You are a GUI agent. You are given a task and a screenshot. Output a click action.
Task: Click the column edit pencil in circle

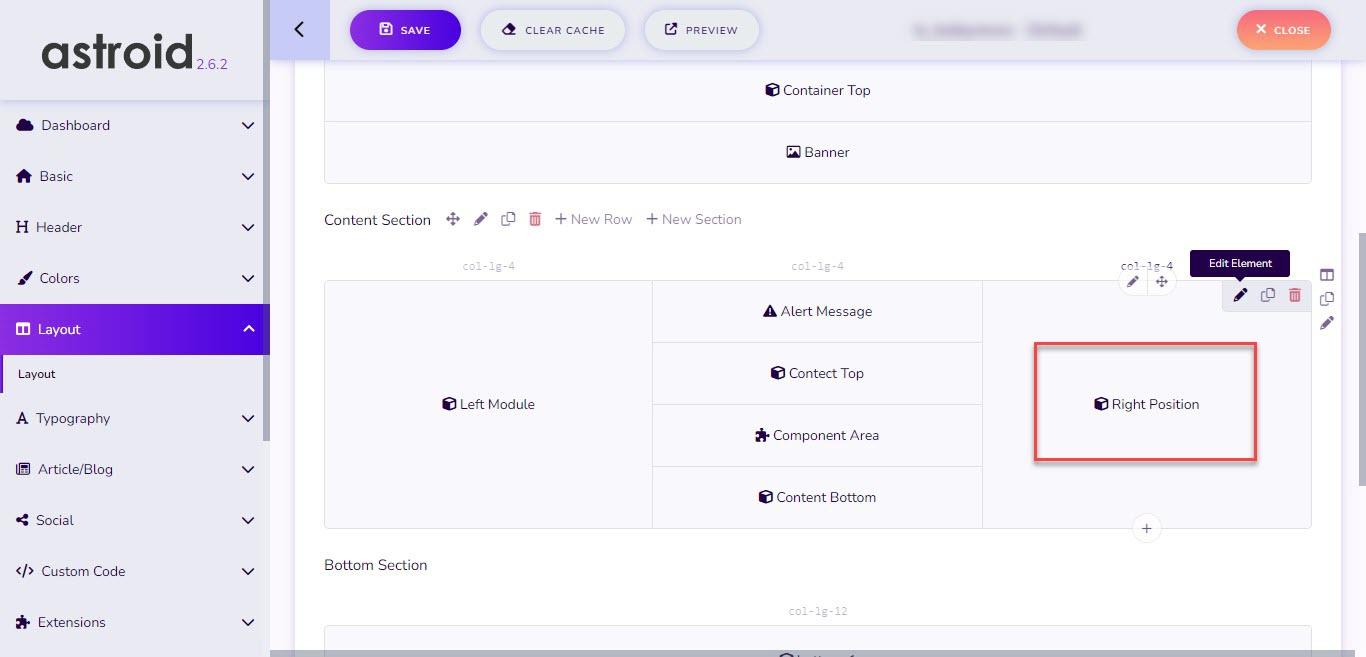[x=1133, y=282]
